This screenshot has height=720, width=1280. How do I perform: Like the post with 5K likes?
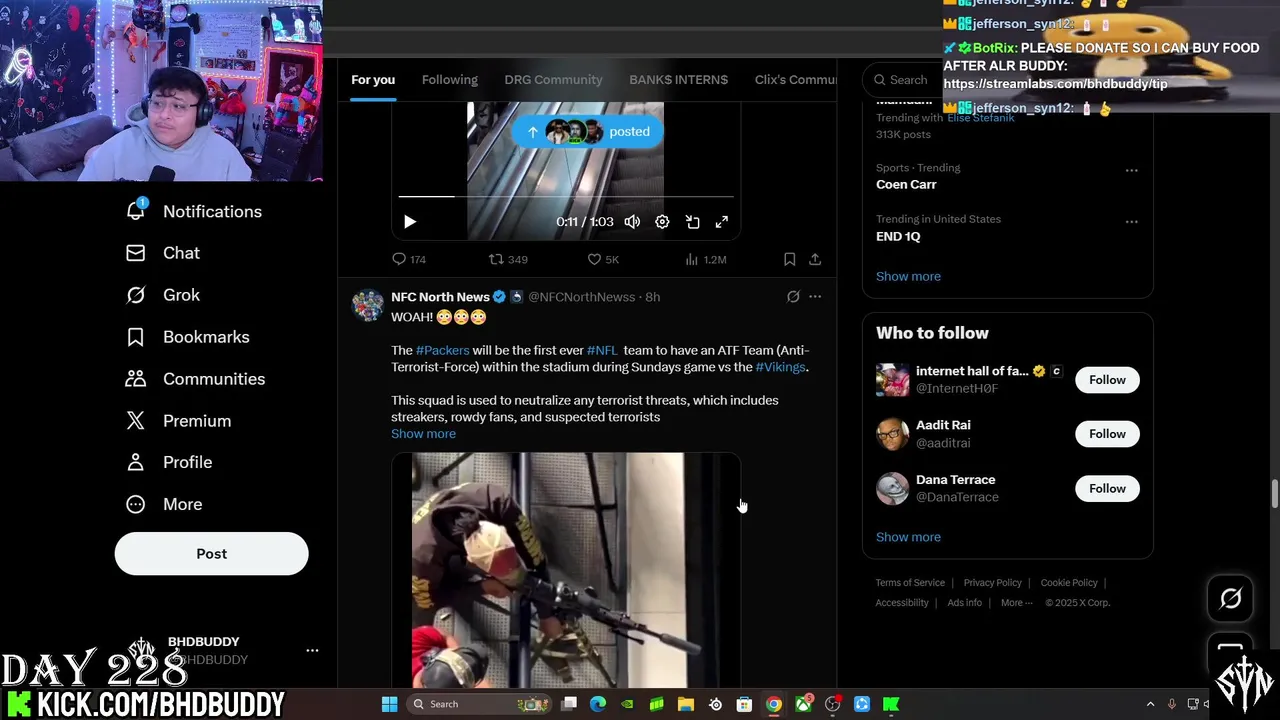(x=603, y=259)
